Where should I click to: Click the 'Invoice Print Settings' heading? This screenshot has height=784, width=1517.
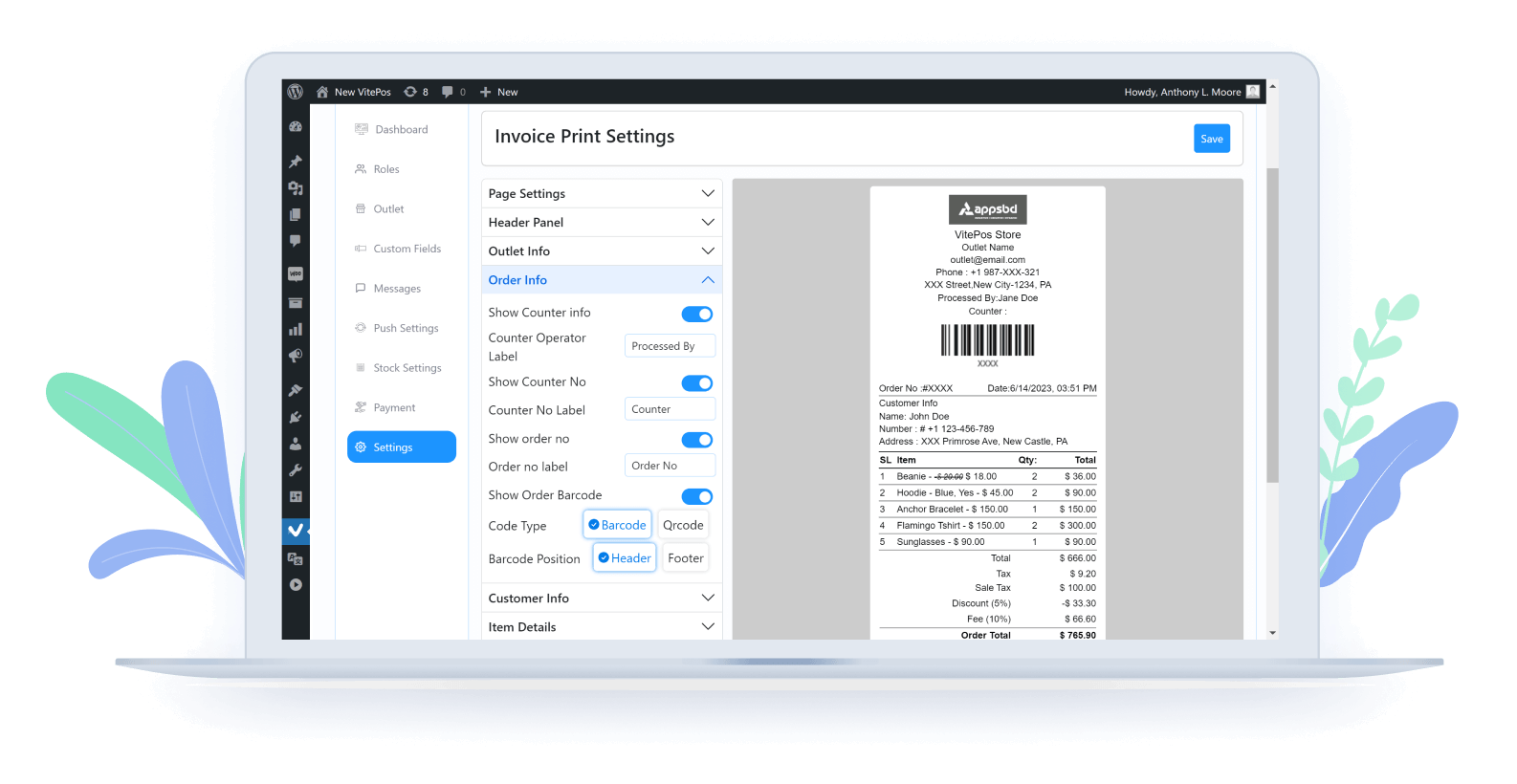584,137
